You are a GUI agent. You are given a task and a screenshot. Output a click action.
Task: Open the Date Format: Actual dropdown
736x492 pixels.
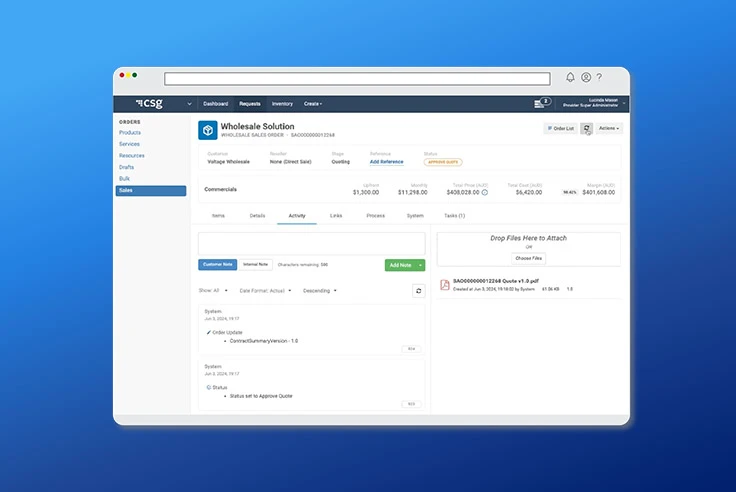265,291
